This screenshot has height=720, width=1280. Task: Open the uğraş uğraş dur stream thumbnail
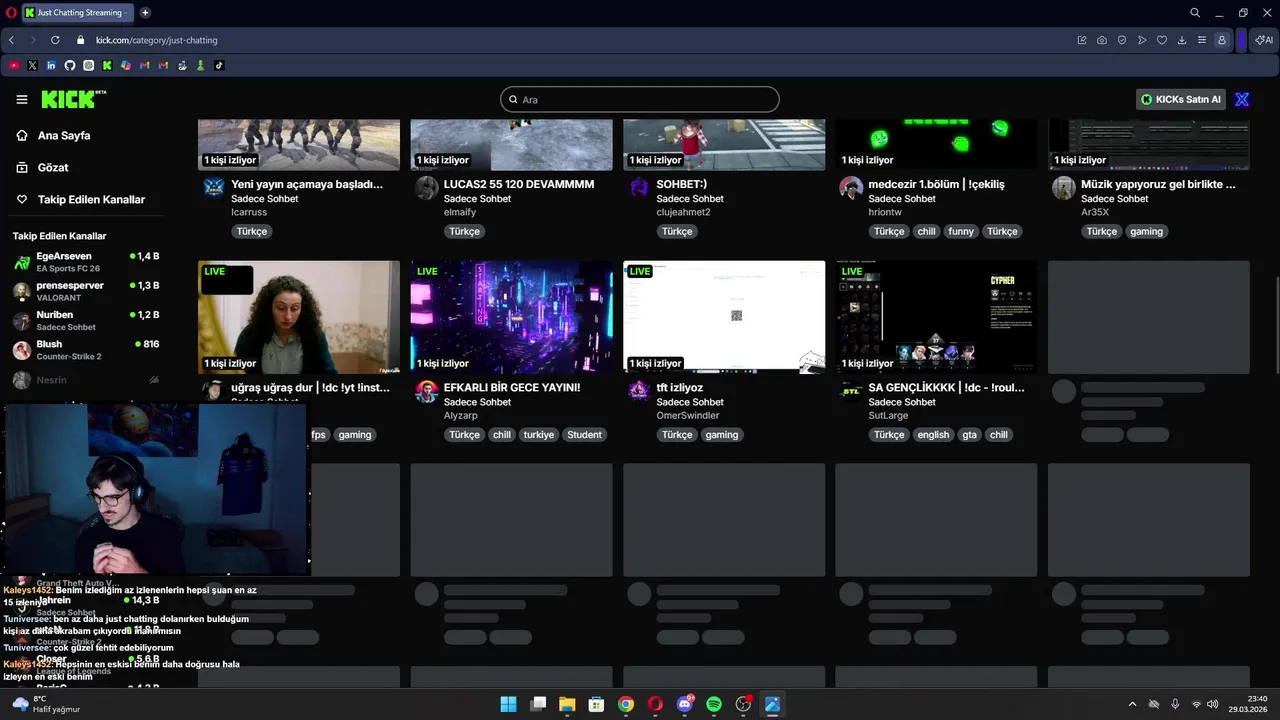coord(299,317)
